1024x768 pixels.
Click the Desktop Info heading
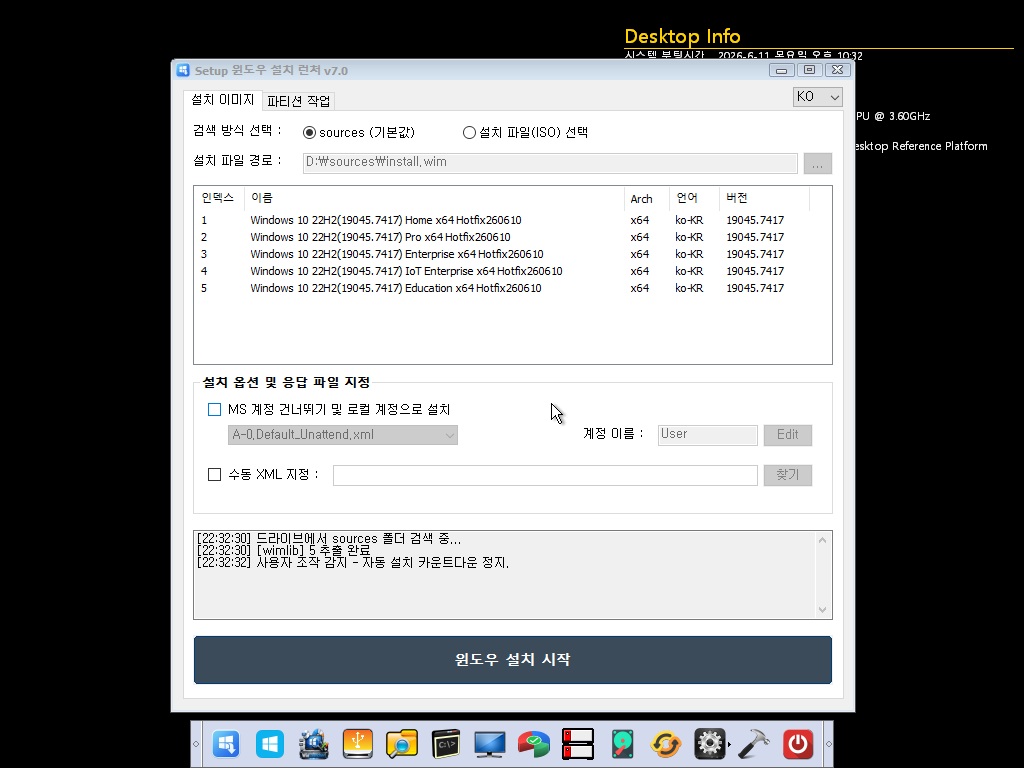[682, 36]
